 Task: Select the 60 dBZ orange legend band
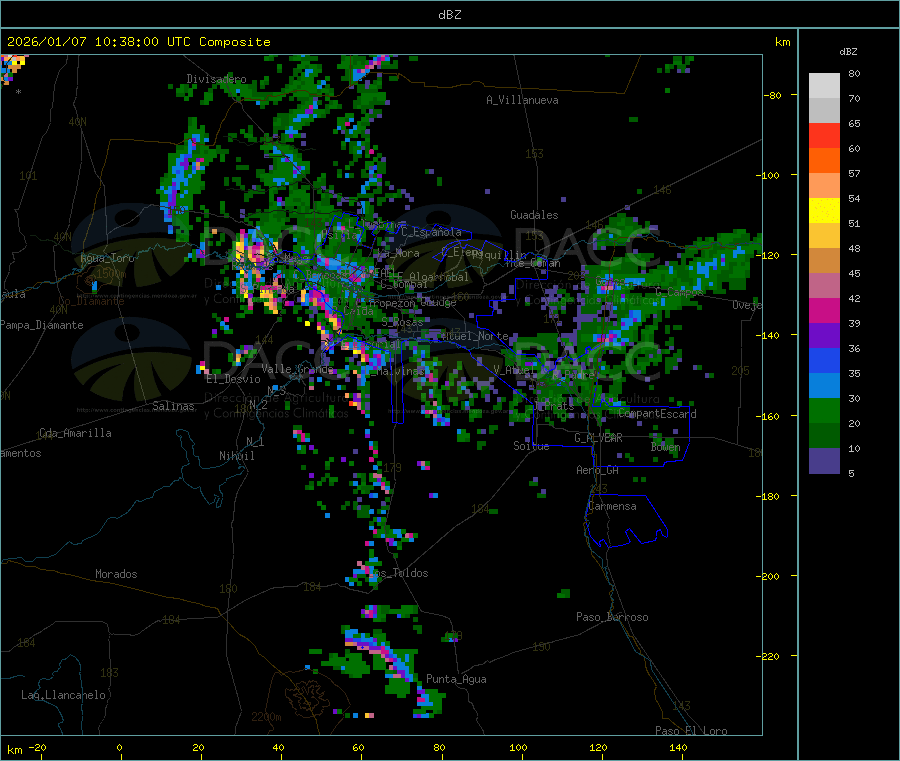pos(824,161)
